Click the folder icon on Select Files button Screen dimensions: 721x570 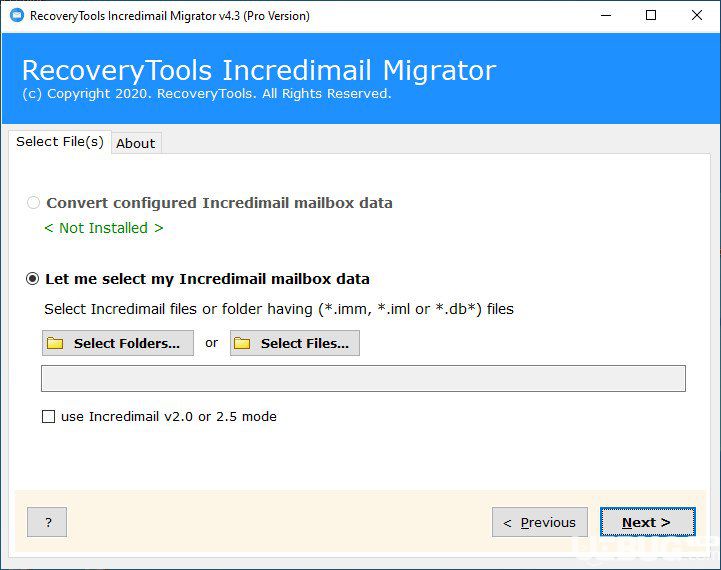tap(242, 343)
